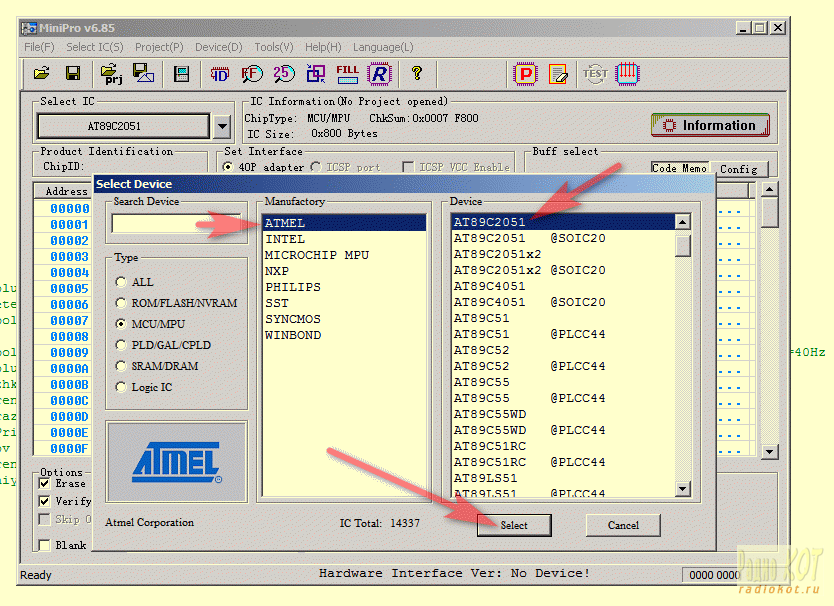Viewport: 834px width, 606px height.
Task: Open the Device(D) menu
Action: coord(219,47)
